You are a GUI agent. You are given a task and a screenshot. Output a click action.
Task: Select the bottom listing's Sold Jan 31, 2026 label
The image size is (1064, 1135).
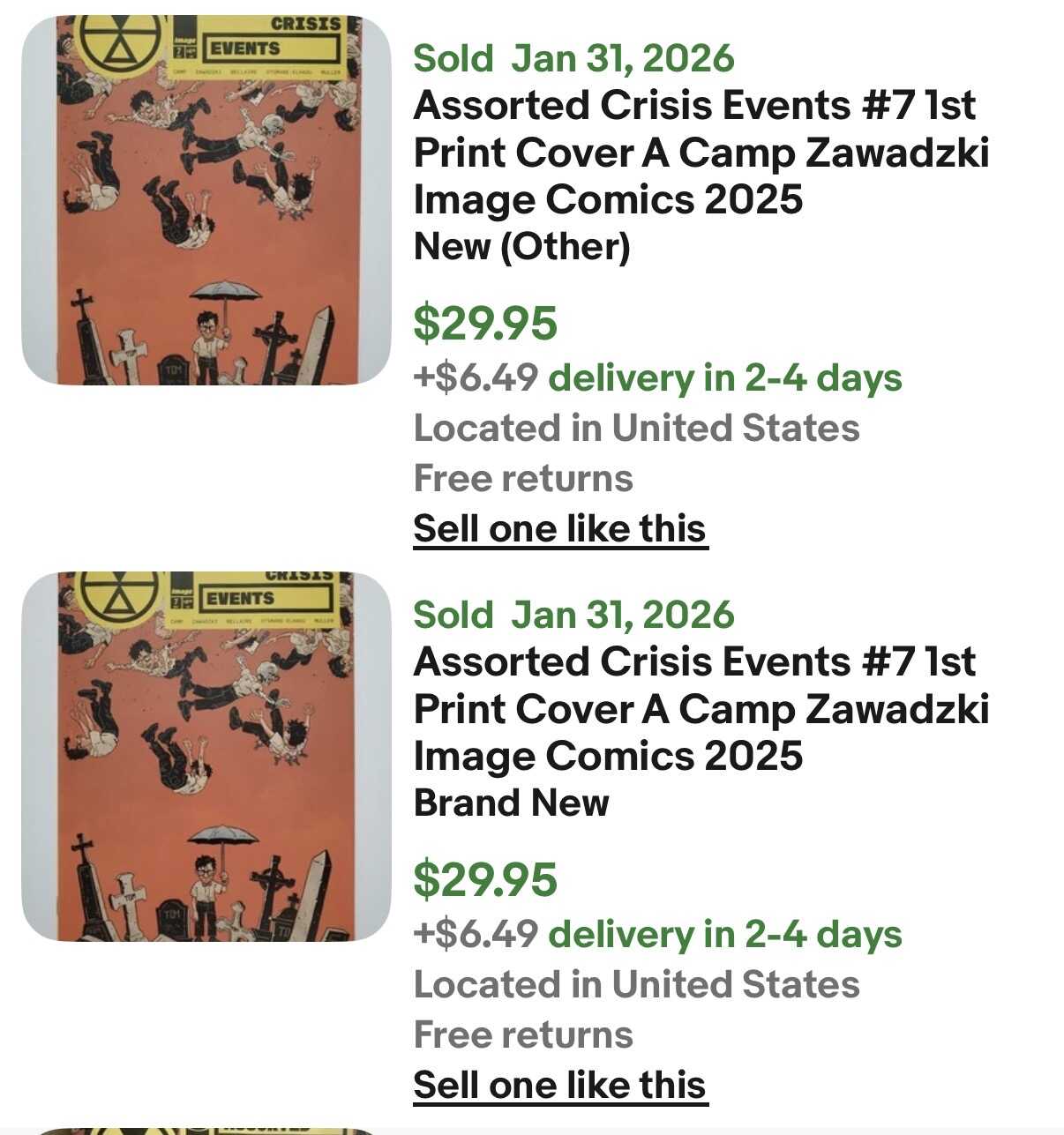(x=573, y=615)
